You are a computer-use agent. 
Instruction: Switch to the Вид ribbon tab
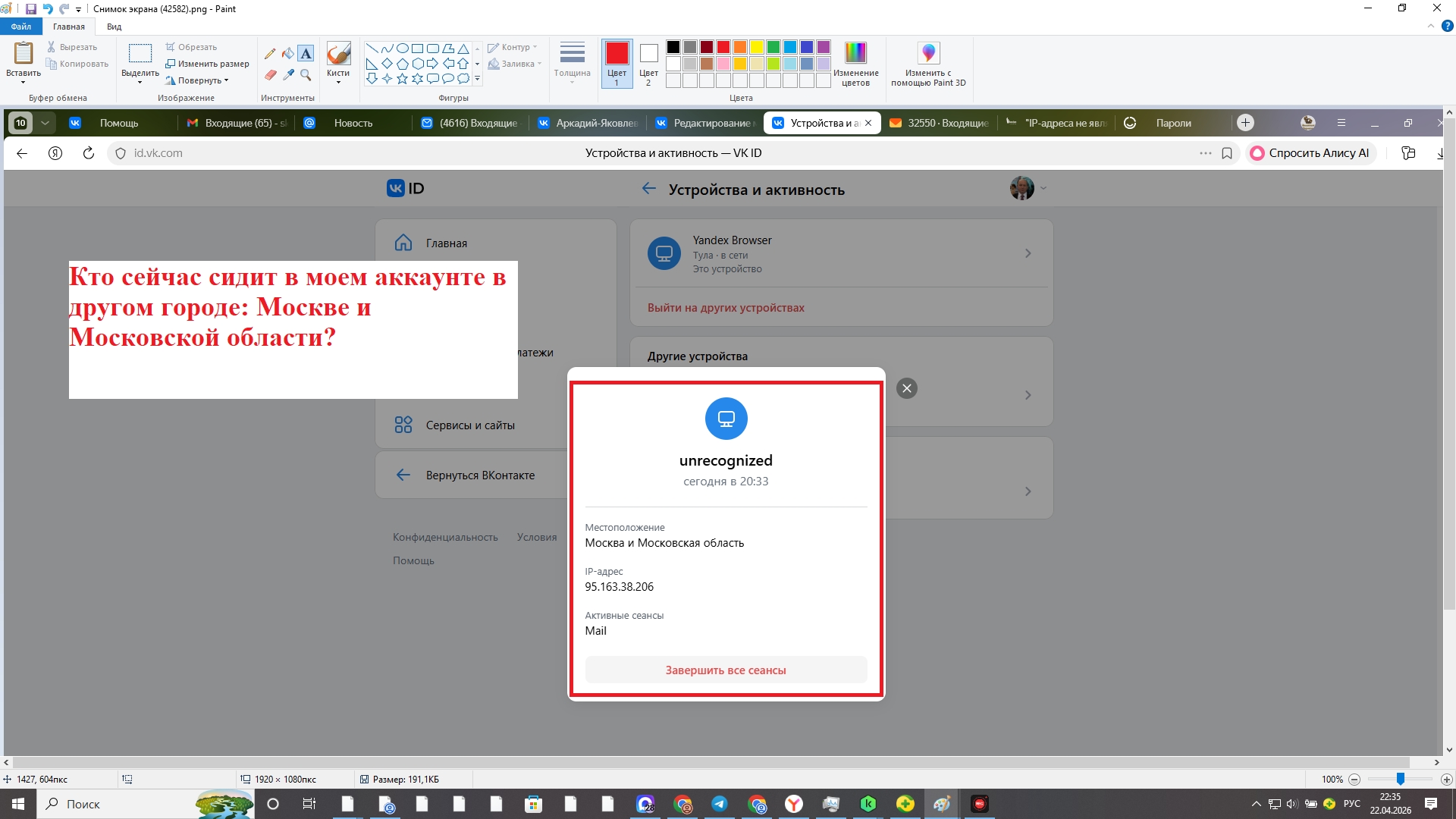click(114, 27)
